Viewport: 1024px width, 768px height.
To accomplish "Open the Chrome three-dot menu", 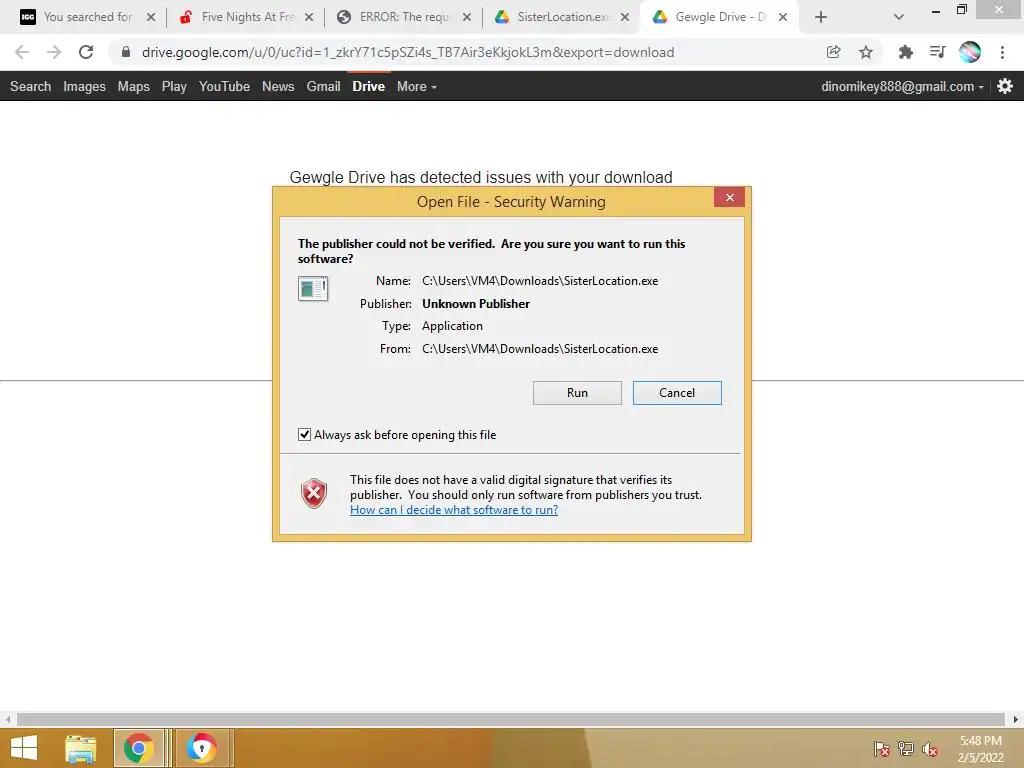I will click(x=1002, y=52).
